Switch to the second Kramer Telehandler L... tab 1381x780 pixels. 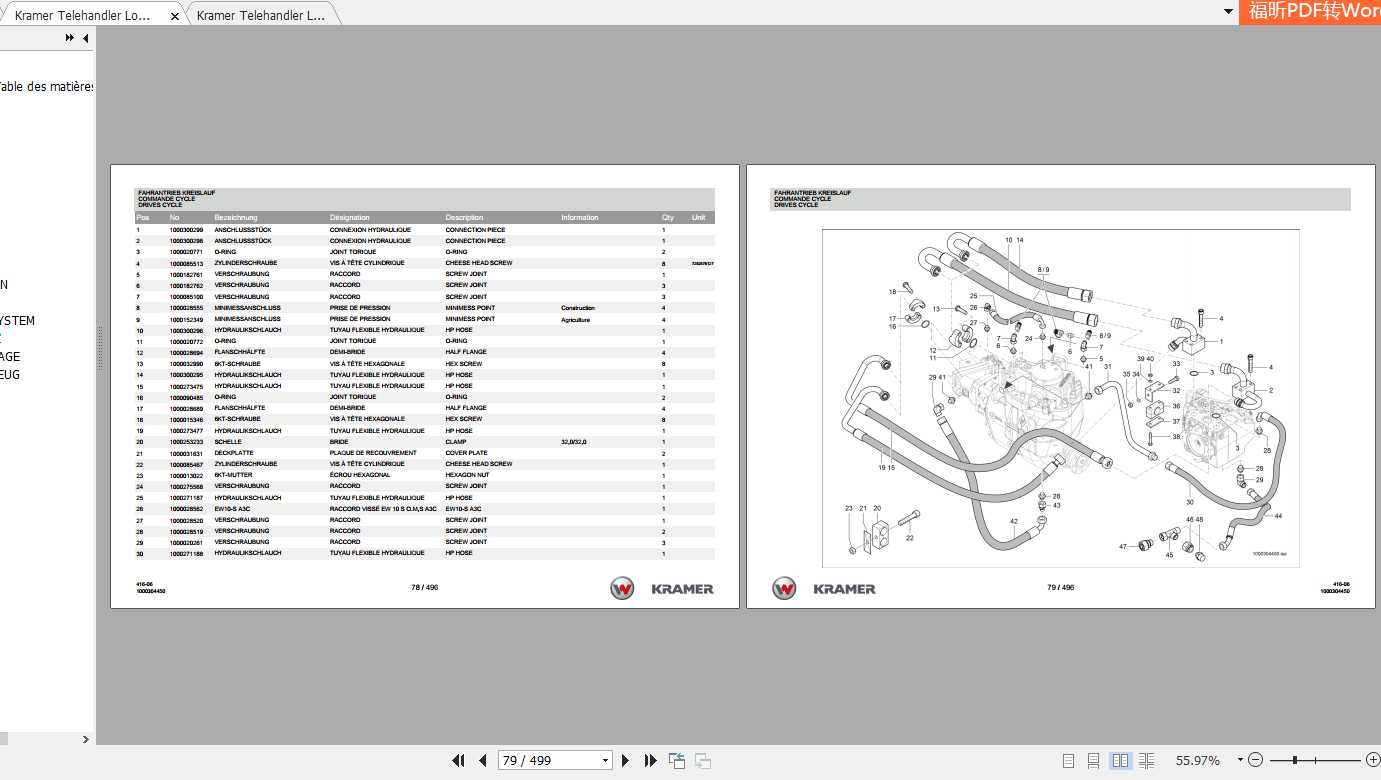[261, 16]
